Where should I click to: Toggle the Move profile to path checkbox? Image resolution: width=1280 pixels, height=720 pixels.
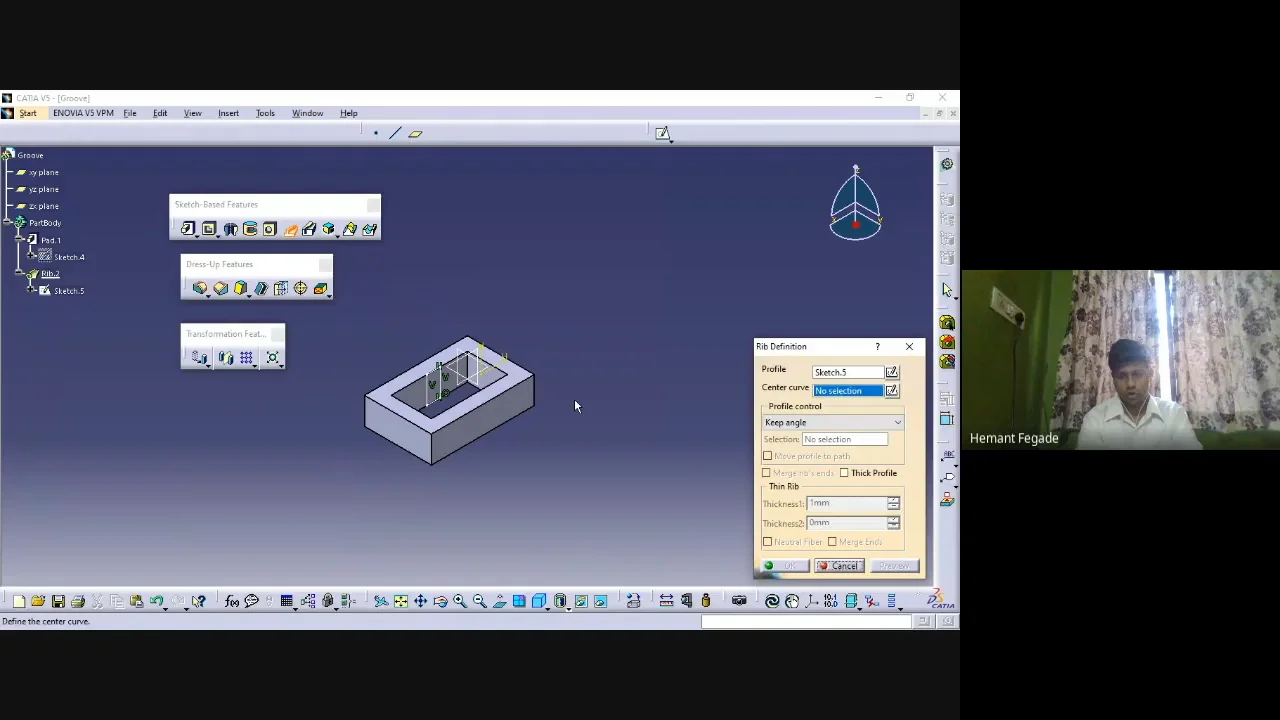[x=768, y=456]
